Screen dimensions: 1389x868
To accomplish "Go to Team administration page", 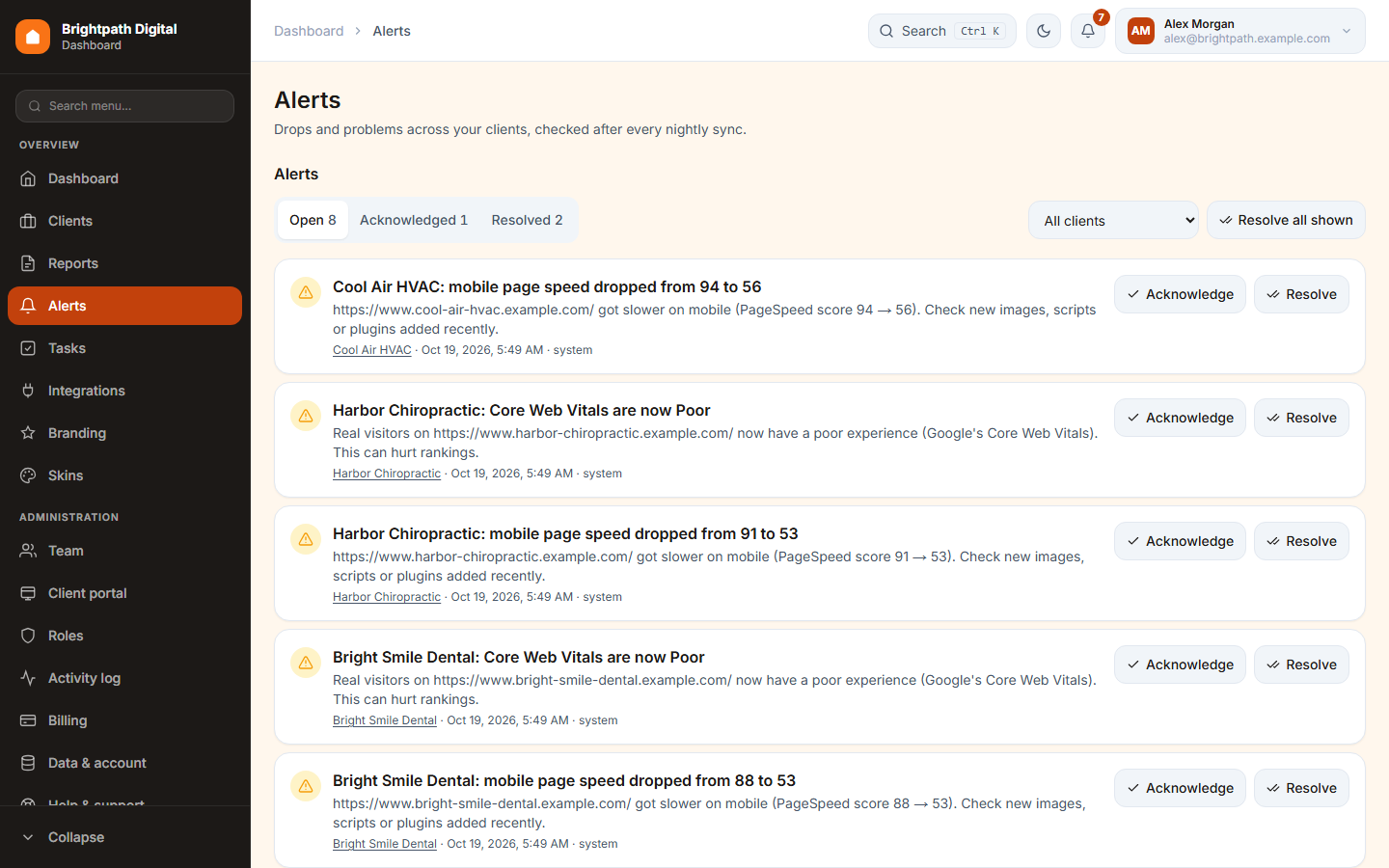I will click(125, 551).
